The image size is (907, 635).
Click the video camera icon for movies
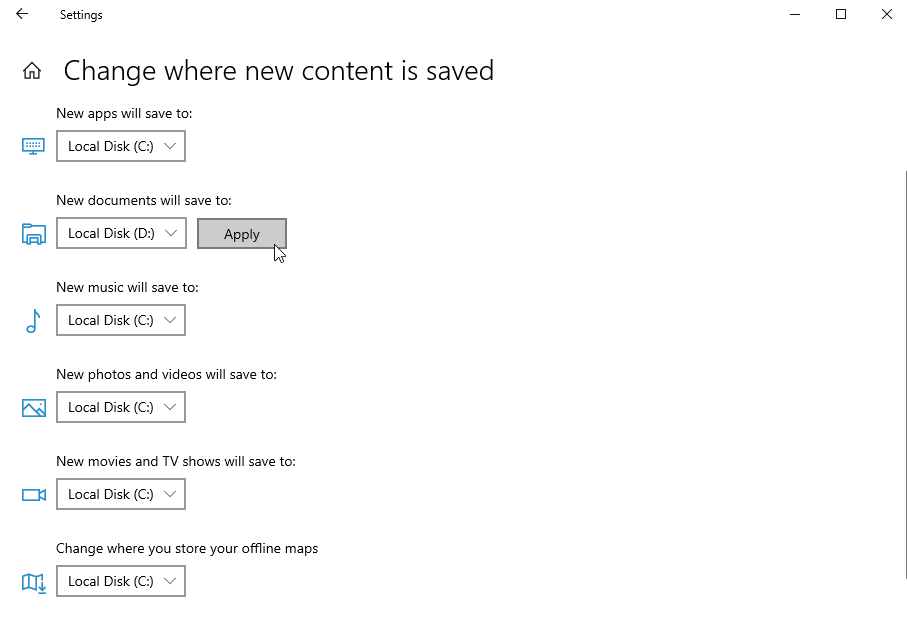coord(34,495)
